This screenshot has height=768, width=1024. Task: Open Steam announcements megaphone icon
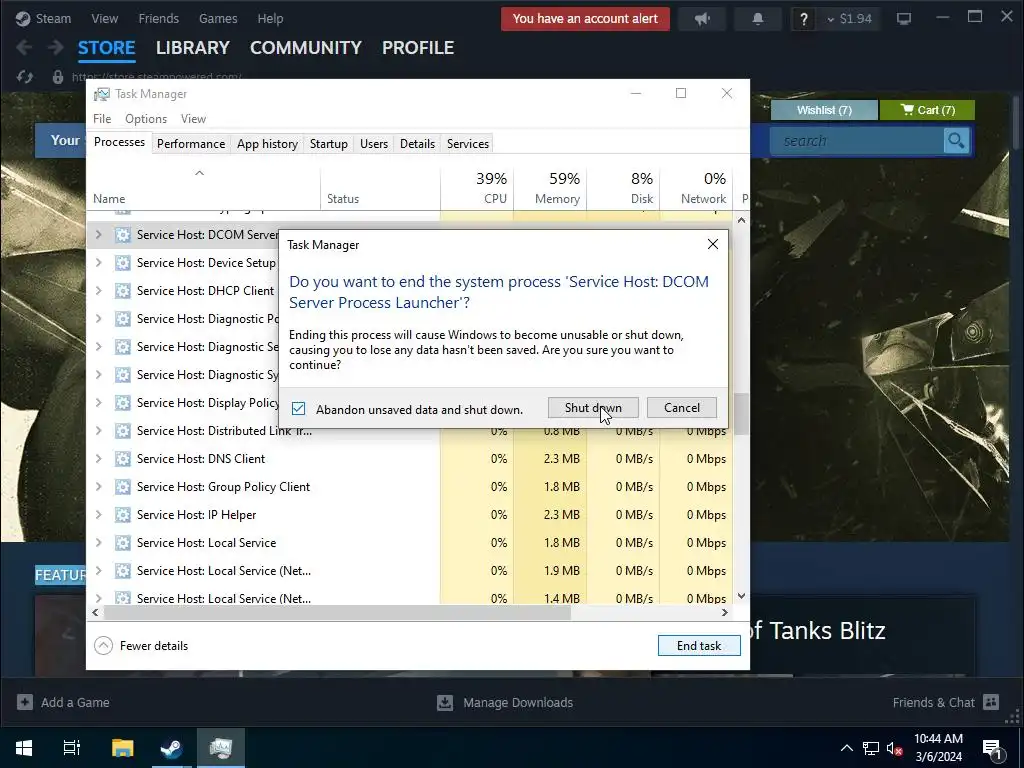coord(702,19)
